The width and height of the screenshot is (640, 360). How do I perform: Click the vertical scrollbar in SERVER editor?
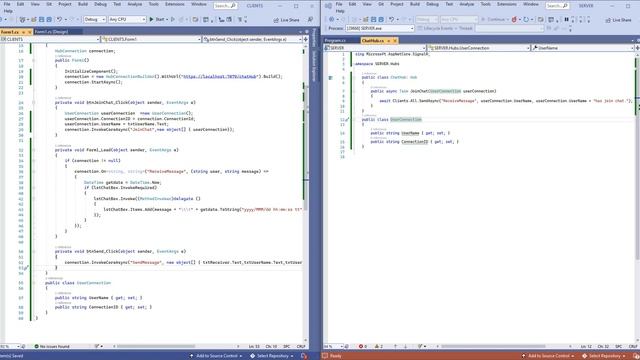tap(637, 159)
